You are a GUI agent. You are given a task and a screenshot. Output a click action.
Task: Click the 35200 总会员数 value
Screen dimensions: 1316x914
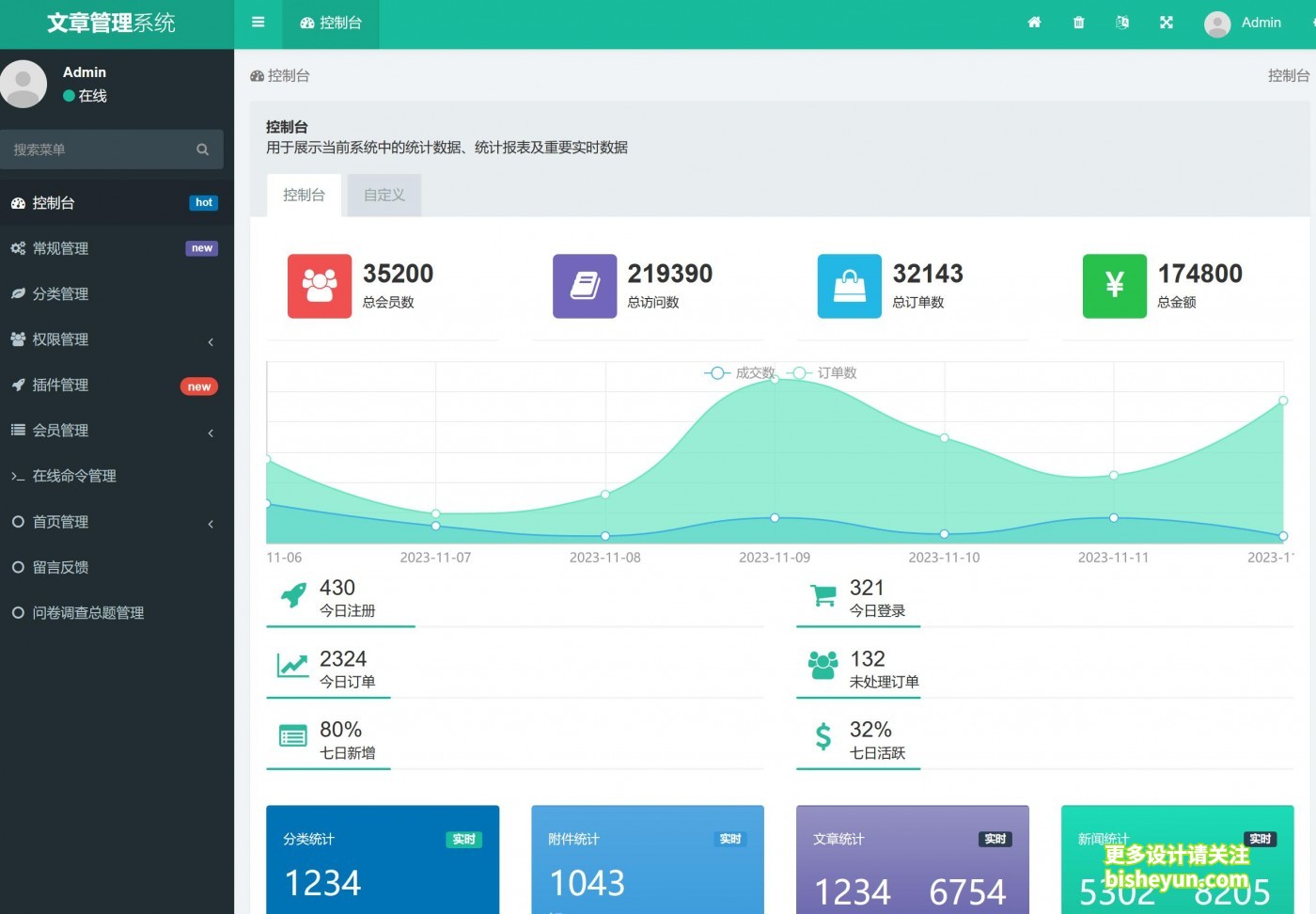pos(399,274)
